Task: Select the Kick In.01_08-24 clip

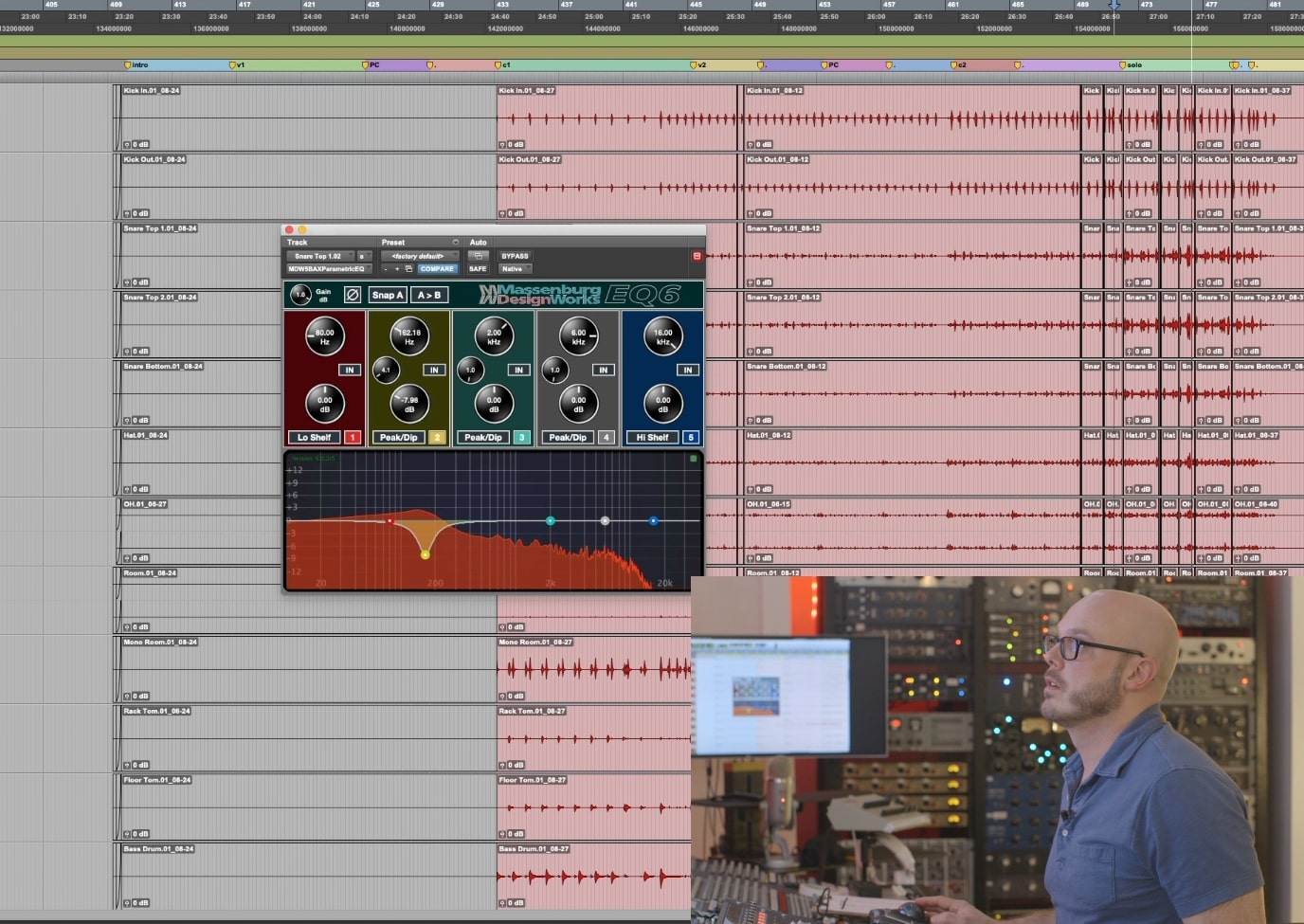Action: 307,118
